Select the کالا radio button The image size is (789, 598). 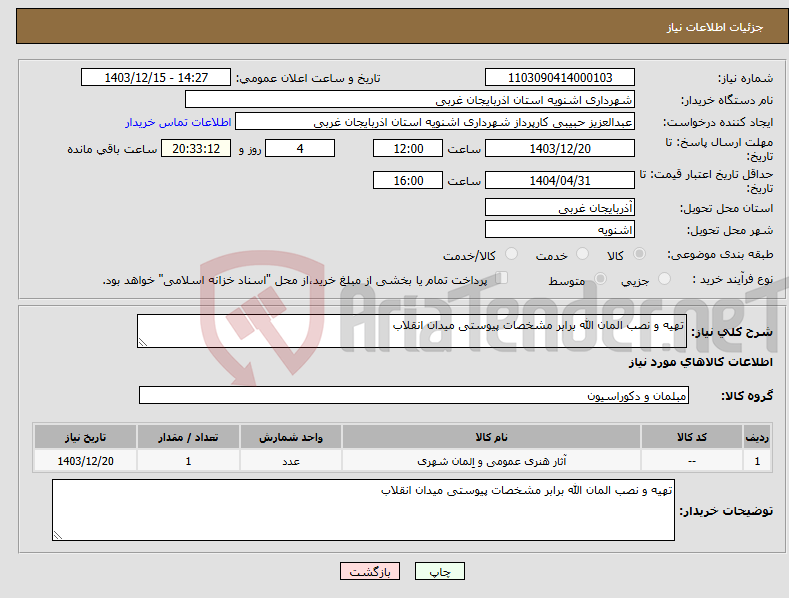(640, 254)
